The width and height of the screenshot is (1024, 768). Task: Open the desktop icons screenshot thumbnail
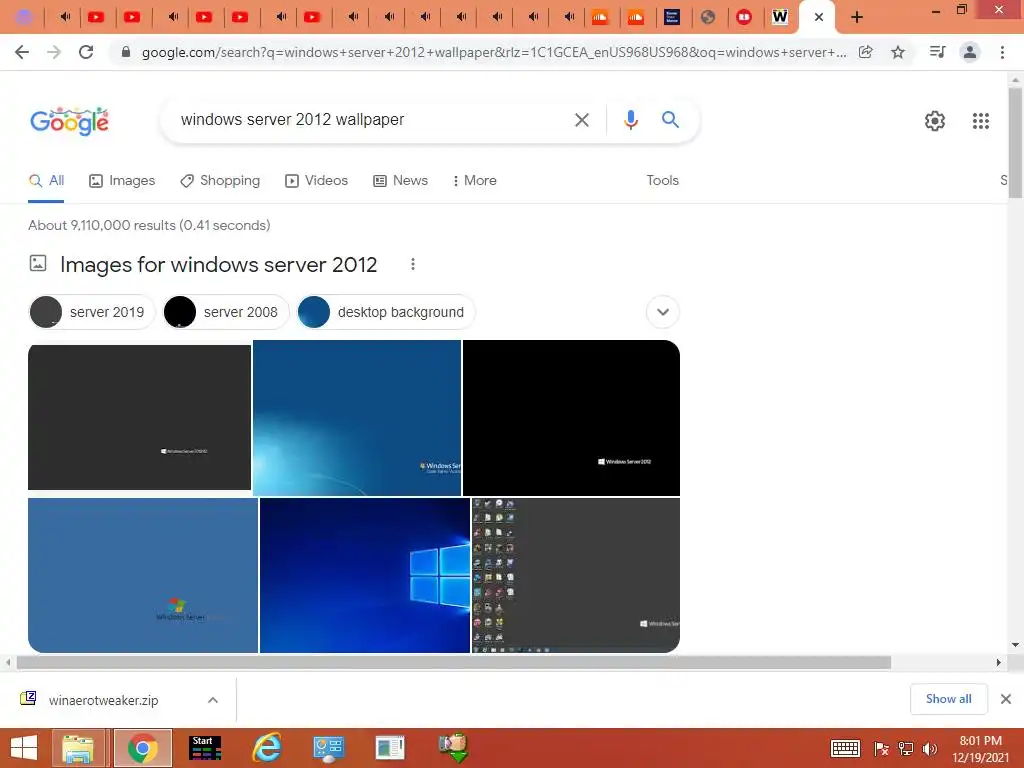tap(575, 575)
